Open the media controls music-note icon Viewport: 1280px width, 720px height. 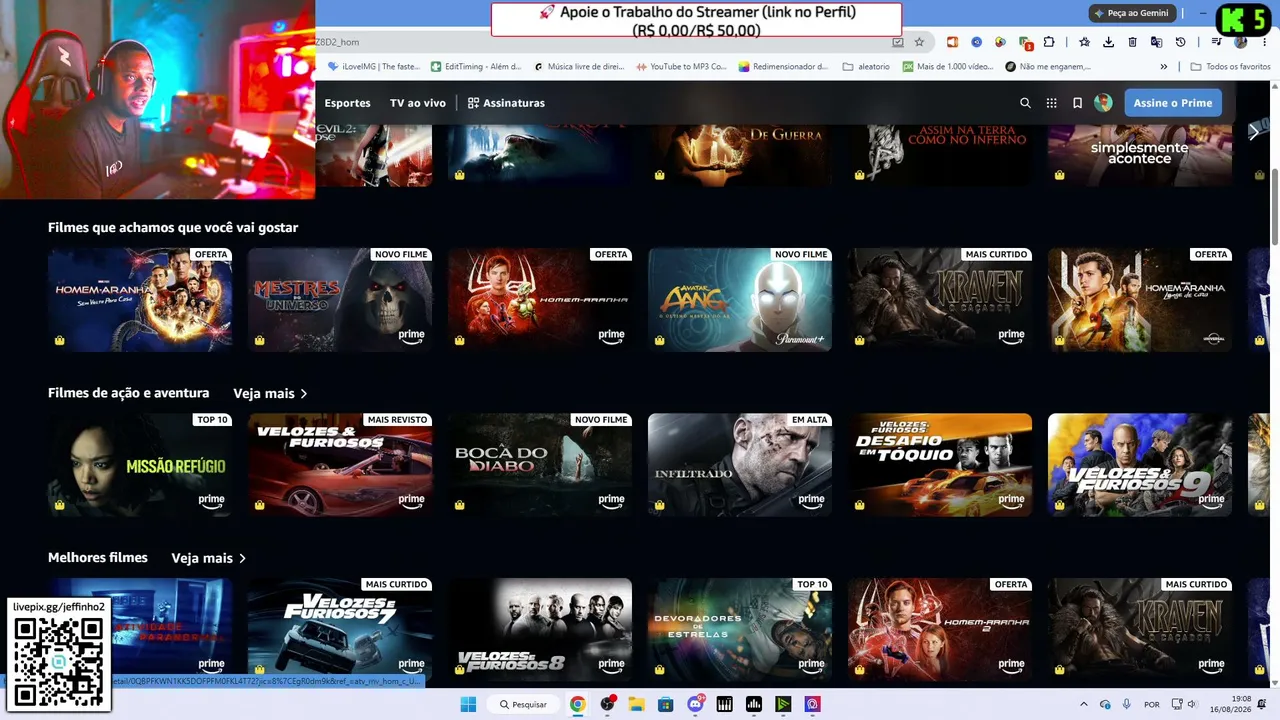(1216, 42)
